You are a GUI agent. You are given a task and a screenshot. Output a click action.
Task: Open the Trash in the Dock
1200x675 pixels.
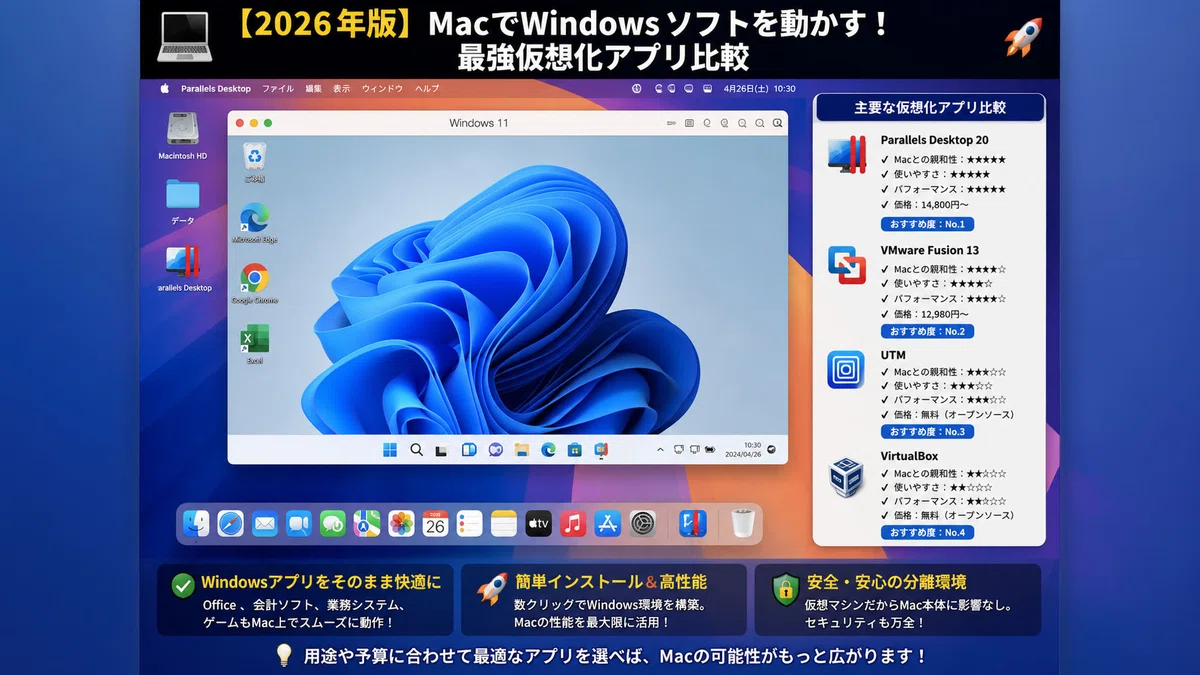742,523
